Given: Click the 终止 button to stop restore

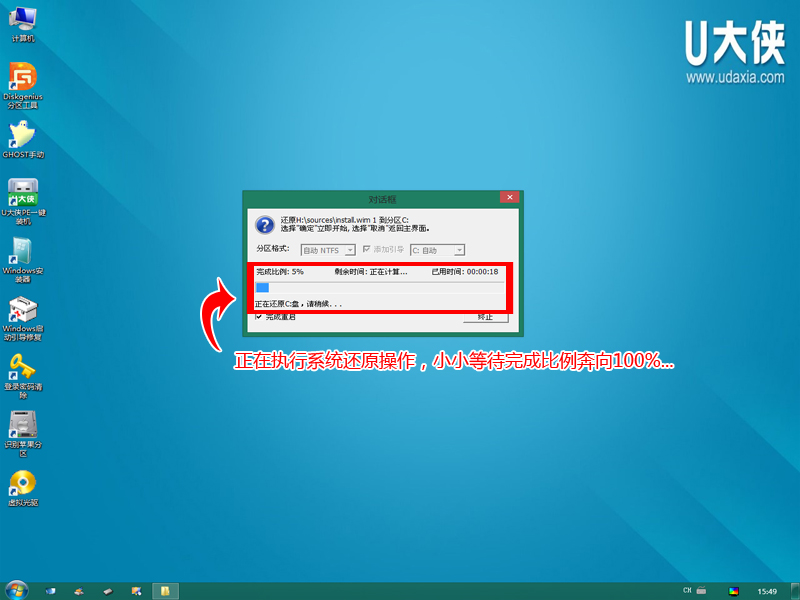Looking at the screenshot, I should [x=485, y=317].
